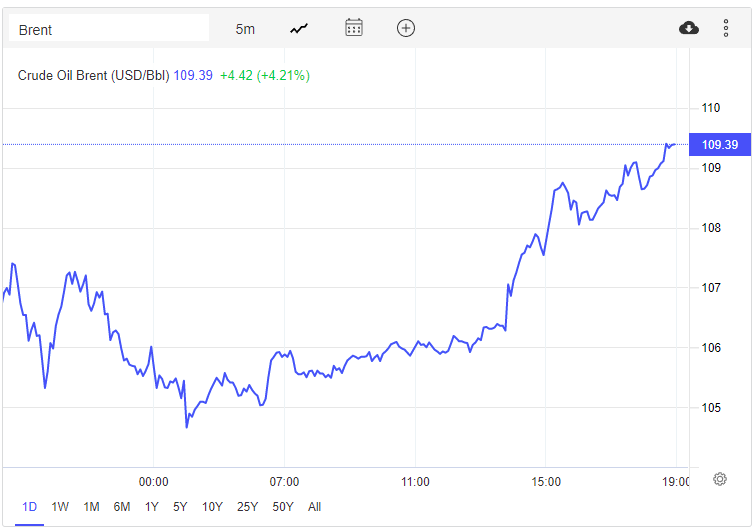The width and height of the screenshot is (754, 531).
Task: Show the 5Y time range
Action: tap(180, 507)
